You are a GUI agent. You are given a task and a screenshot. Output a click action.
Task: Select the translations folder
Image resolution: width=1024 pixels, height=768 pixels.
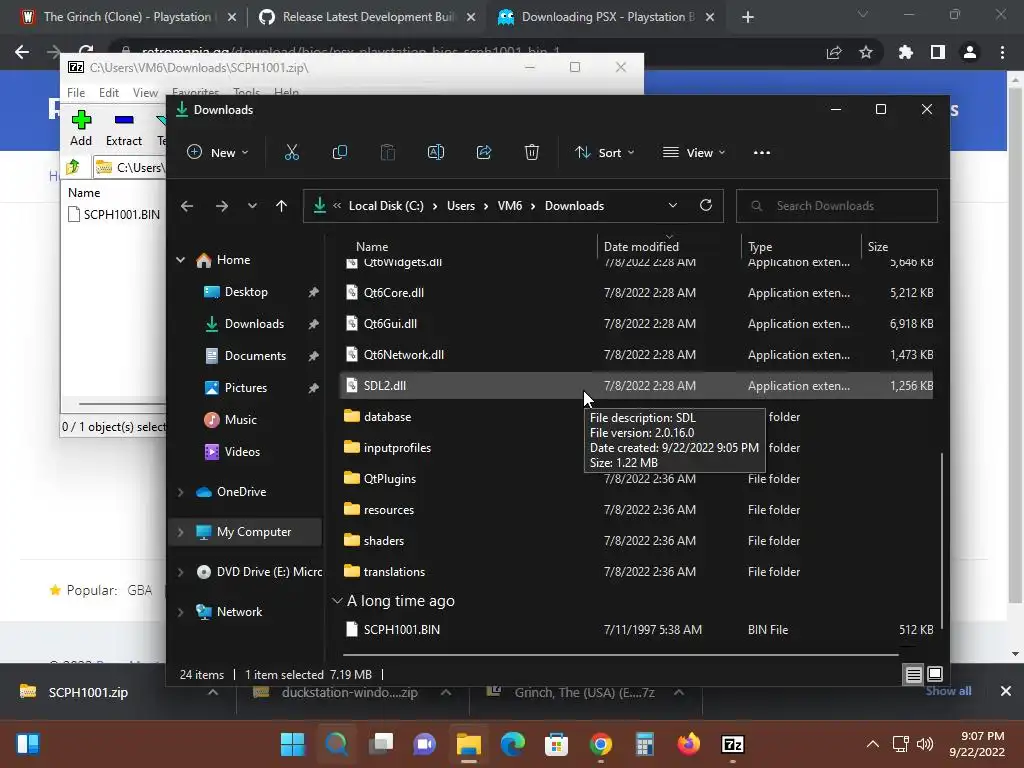[x=637, y=571]
